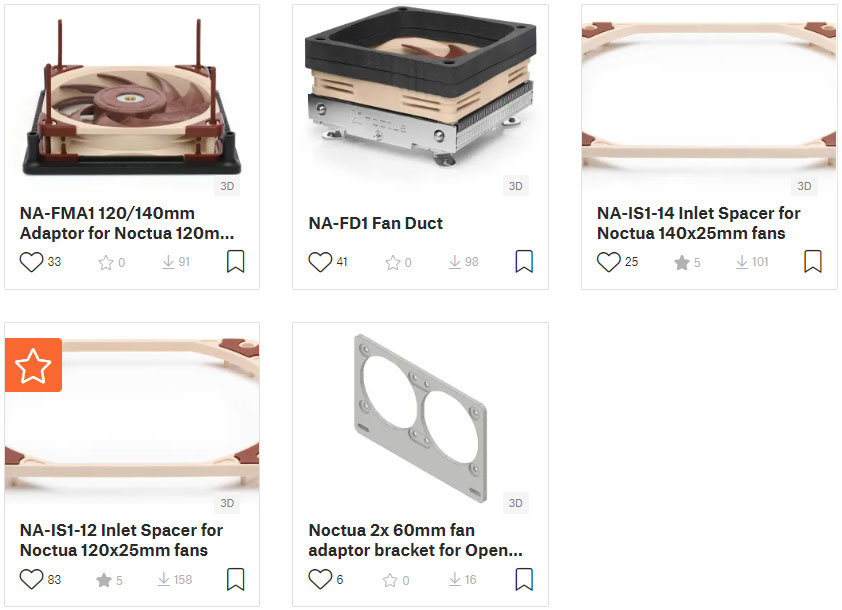Screen dimensions: 842x610
Task: Like the NA-FD1 Fan Duct model
Action: click(x=320, y=262)
